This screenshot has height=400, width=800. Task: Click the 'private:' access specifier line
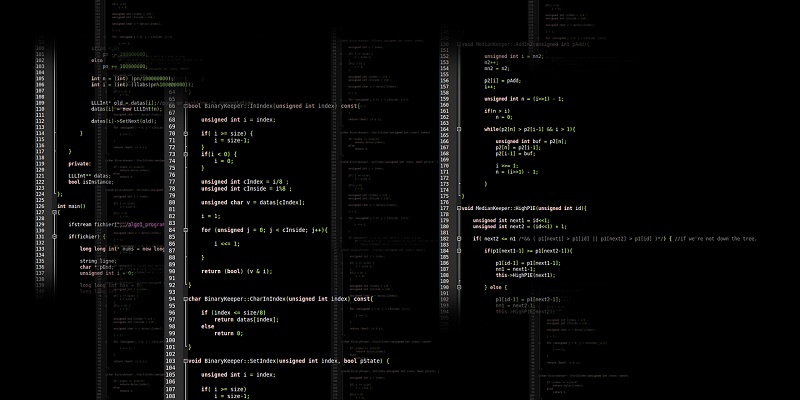(79, 163)
